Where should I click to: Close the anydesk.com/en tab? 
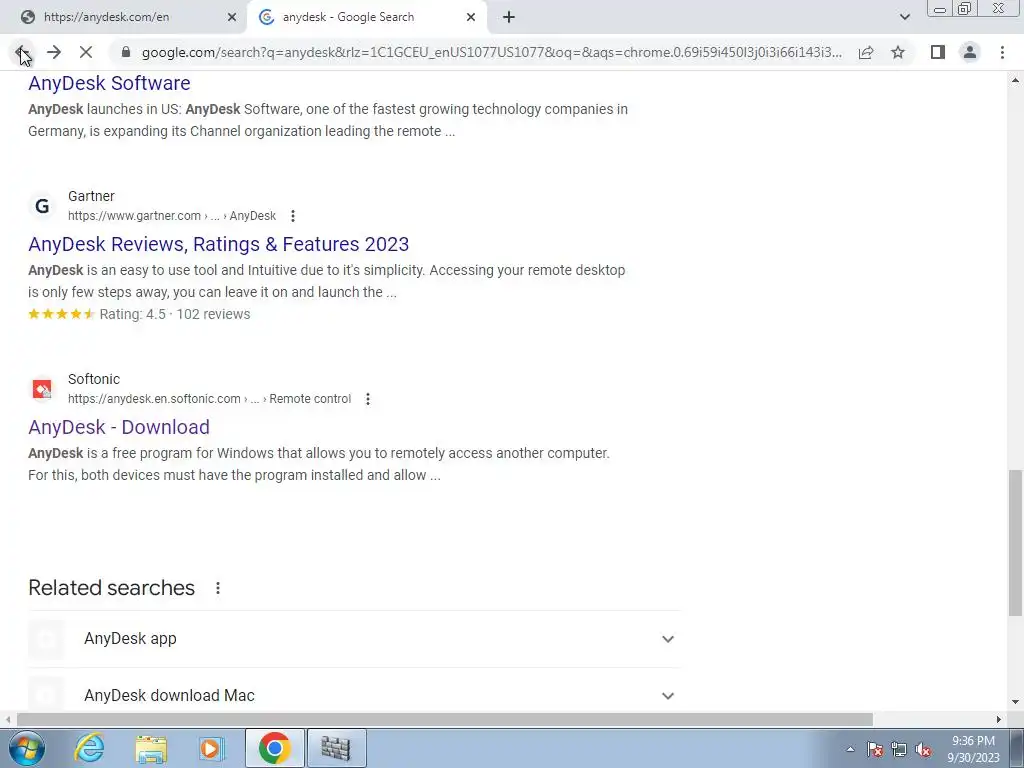pyautogui.click(x=232, y=17)
